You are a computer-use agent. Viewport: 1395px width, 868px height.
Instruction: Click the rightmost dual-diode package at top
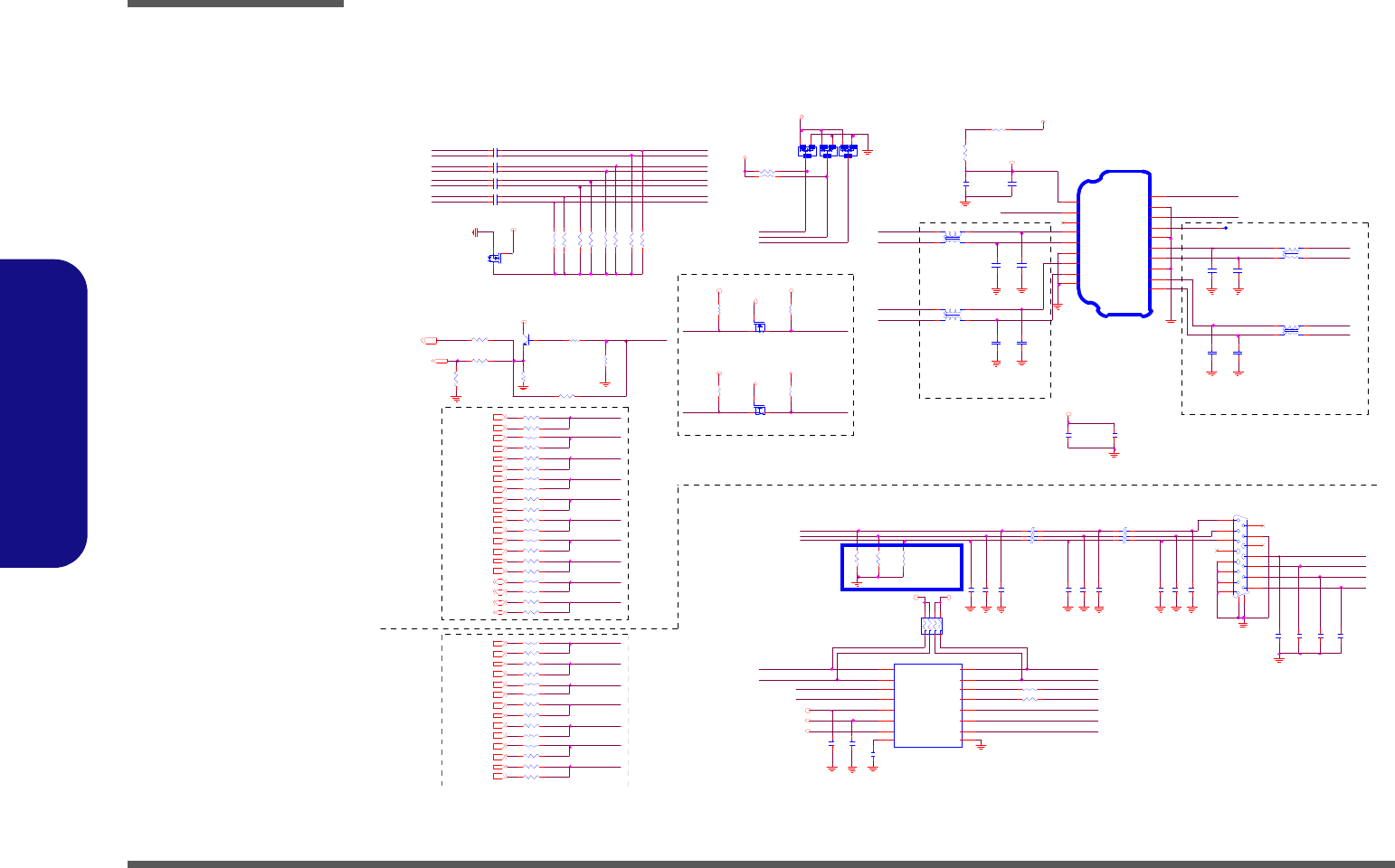pyautogui.click(x=849, y=151)
